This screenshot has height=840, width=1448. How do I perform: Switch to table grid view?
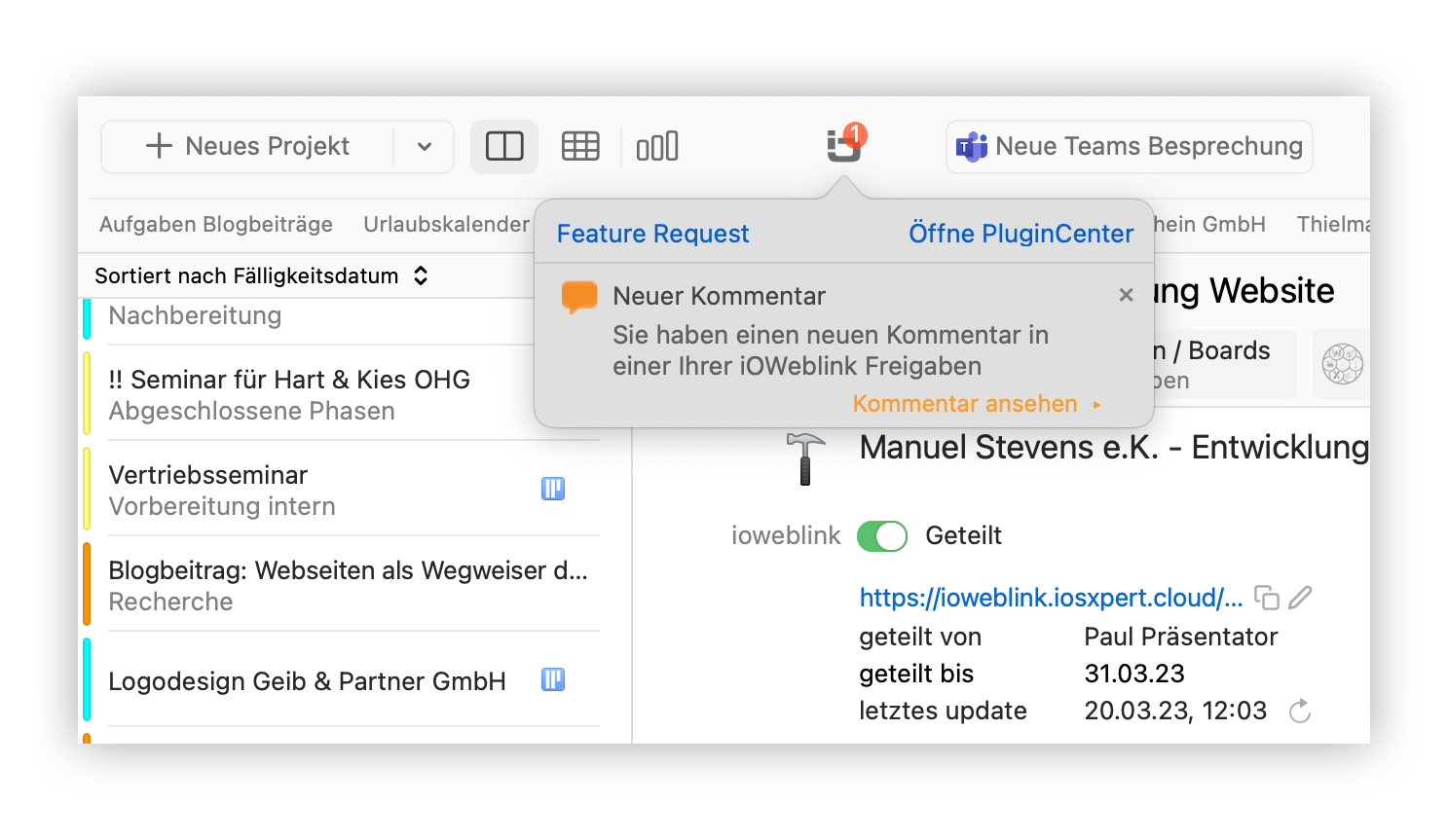click(580, 147)
